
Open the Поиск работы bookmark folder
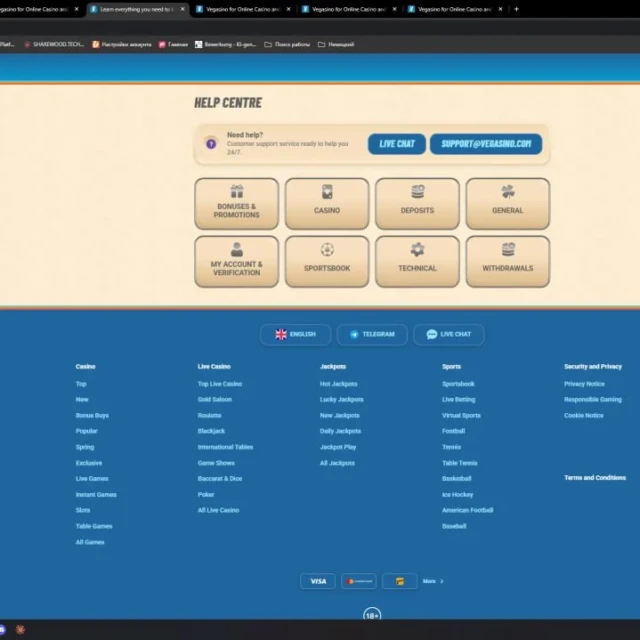287,44
